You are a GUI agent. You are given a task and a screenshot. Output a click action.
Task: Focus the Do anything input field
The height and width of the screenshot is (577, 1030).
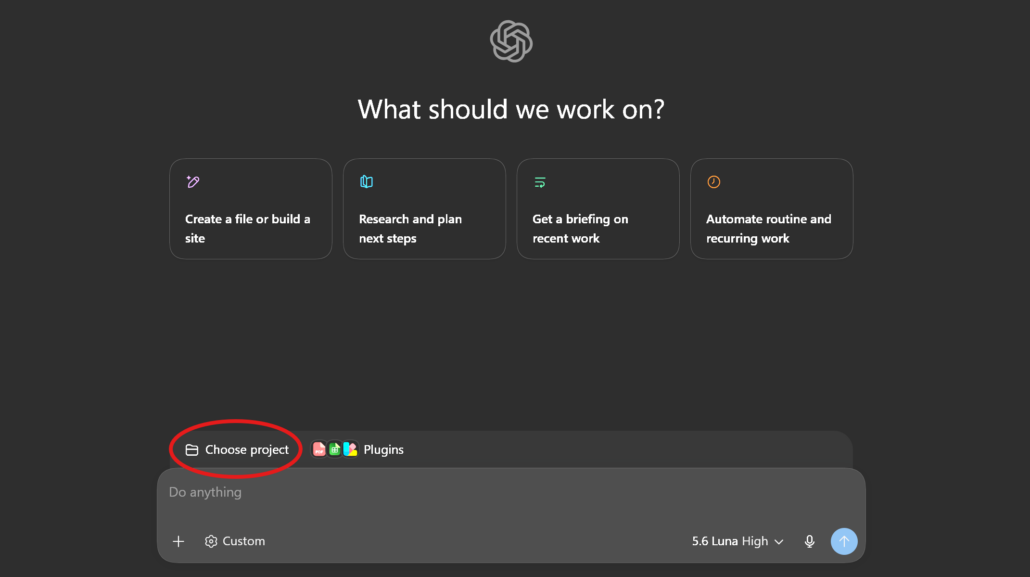[511, 492]
